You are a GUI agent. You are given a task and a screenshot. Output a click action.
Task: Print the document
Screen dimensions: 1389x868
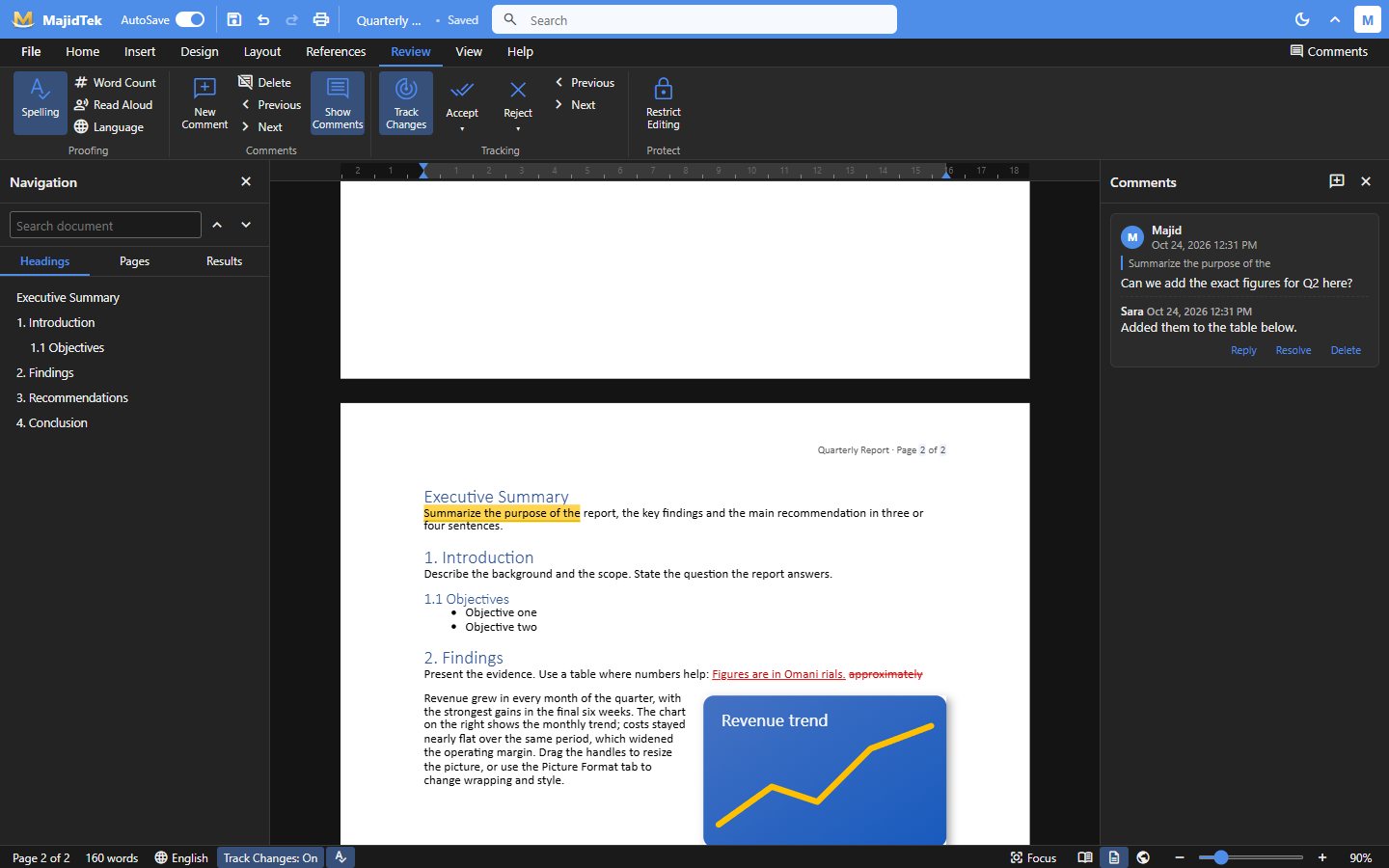(x=321, y=19)
